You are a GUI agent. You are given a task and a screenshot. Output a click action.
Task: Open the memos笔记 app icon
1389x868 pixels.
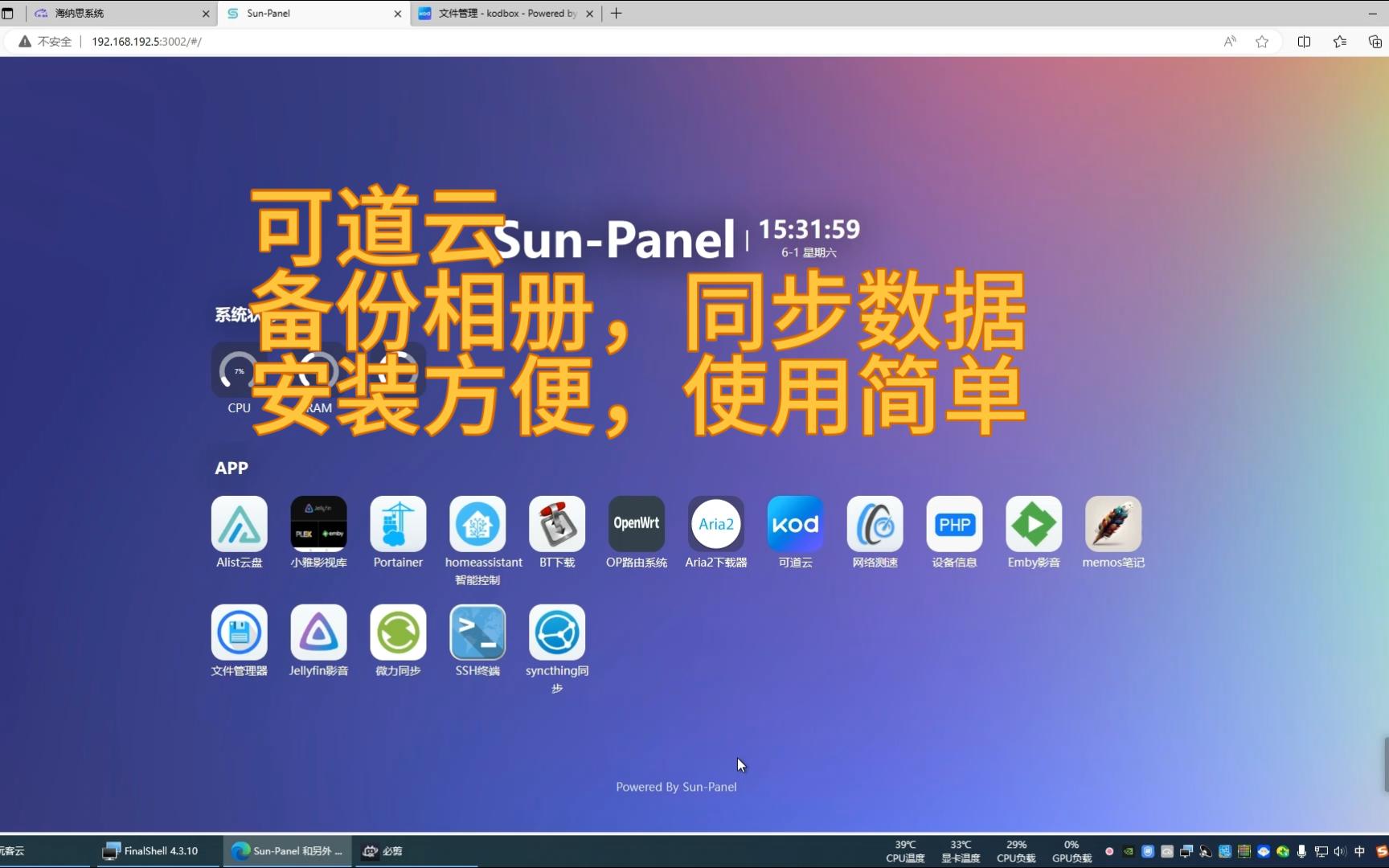1113,524
